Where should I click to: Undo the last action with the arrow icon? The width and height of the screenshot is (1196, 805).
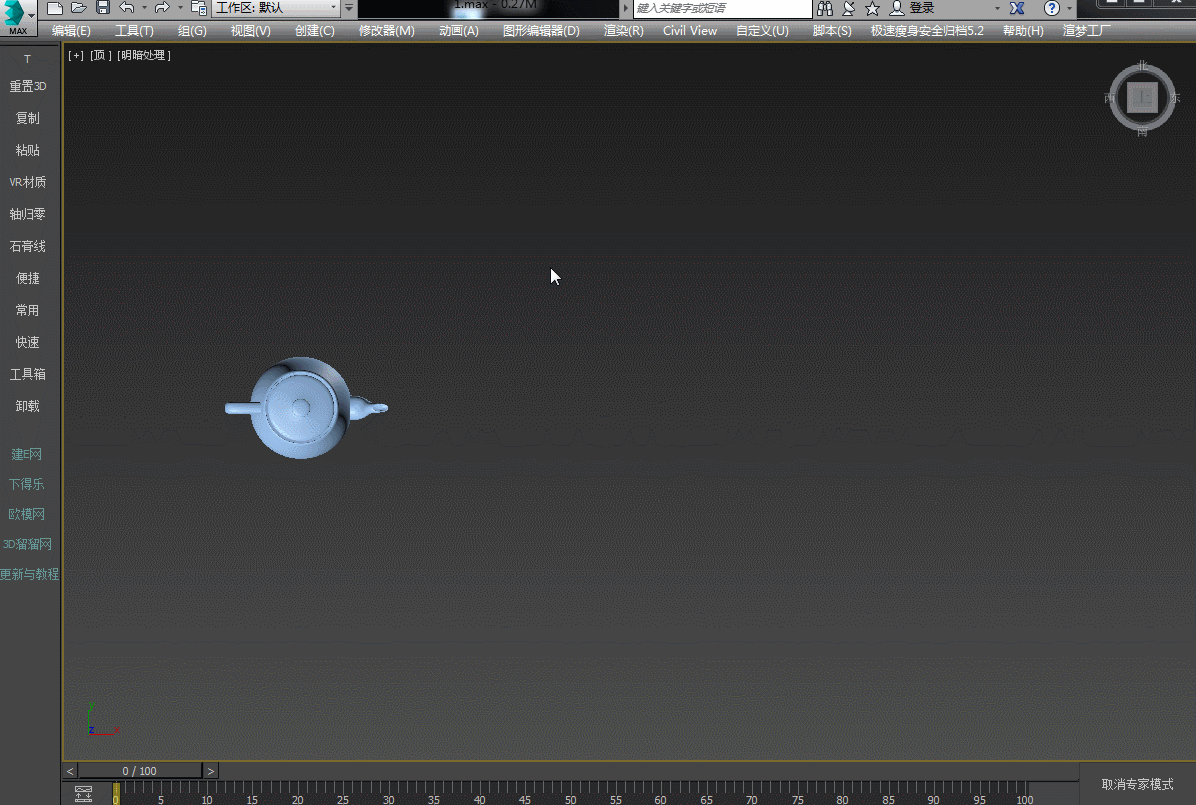[126, 8]
